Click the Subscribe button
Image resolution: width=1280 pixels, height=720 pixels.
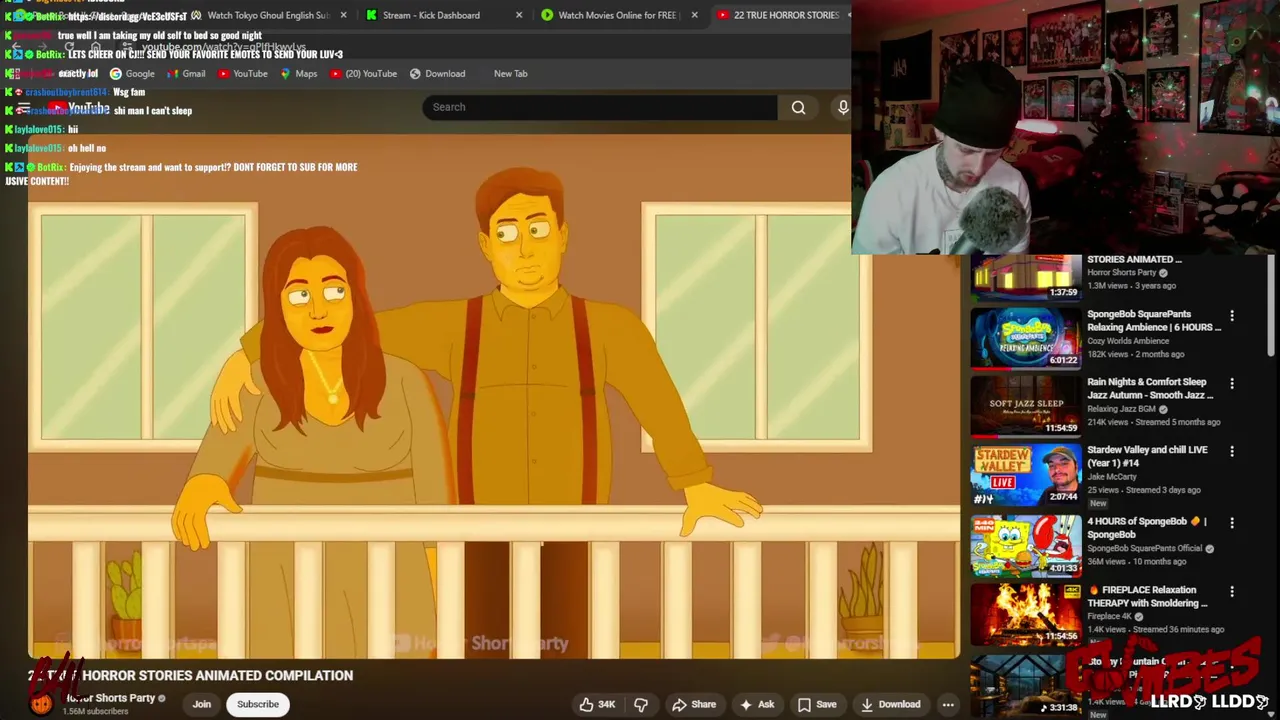(x=258, y=704)
